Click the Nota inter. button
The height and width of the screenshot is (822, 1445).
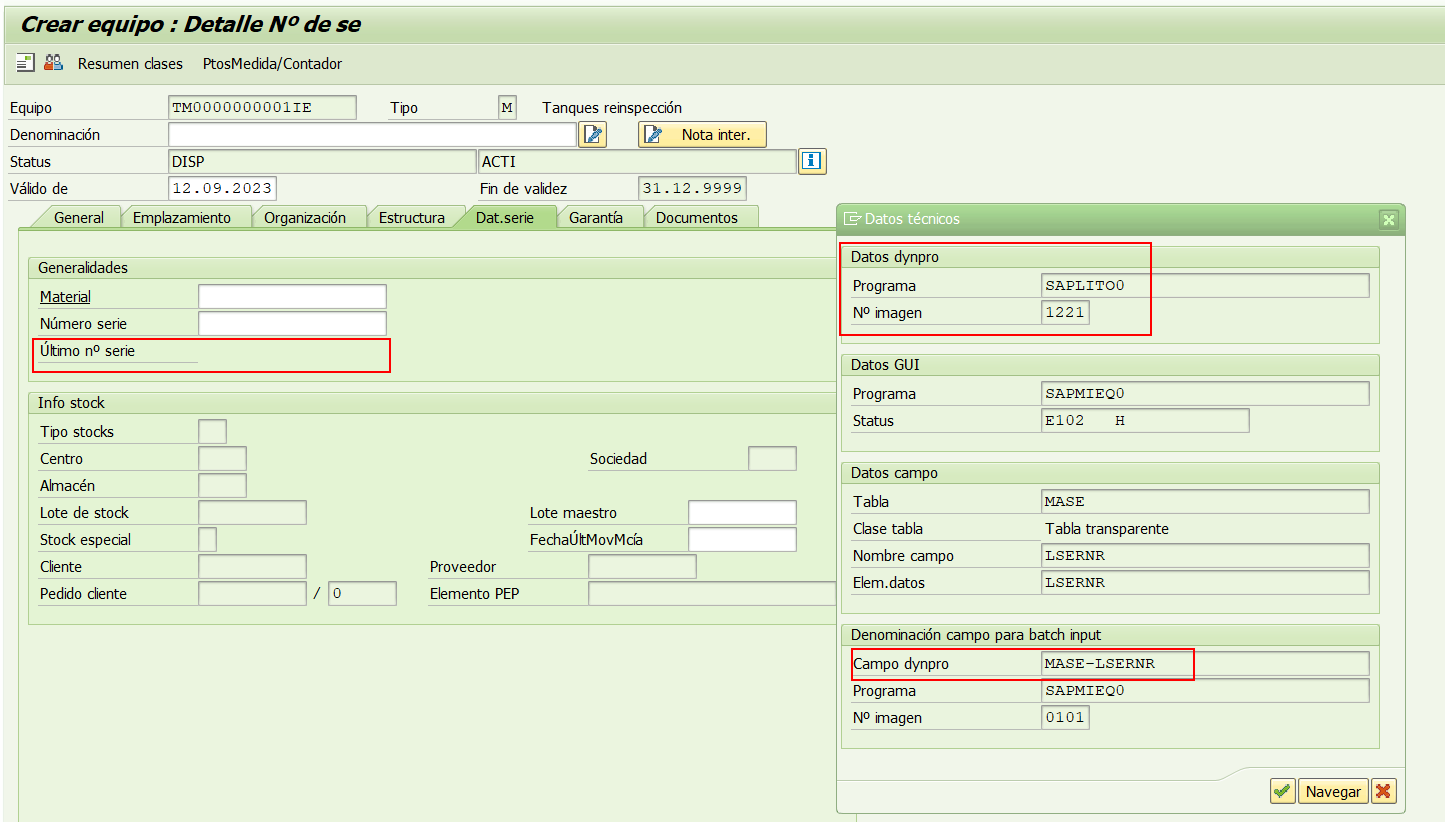tap(702, 135)
